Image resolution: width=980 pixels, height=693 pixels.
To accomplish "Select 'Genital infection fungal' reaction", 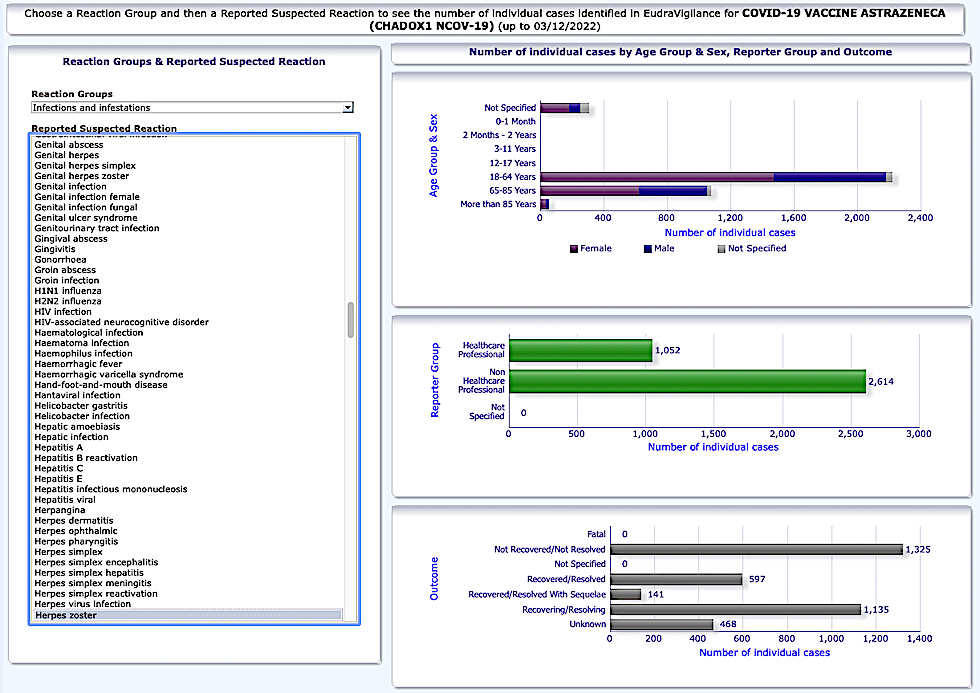I will tap(86, 207).
